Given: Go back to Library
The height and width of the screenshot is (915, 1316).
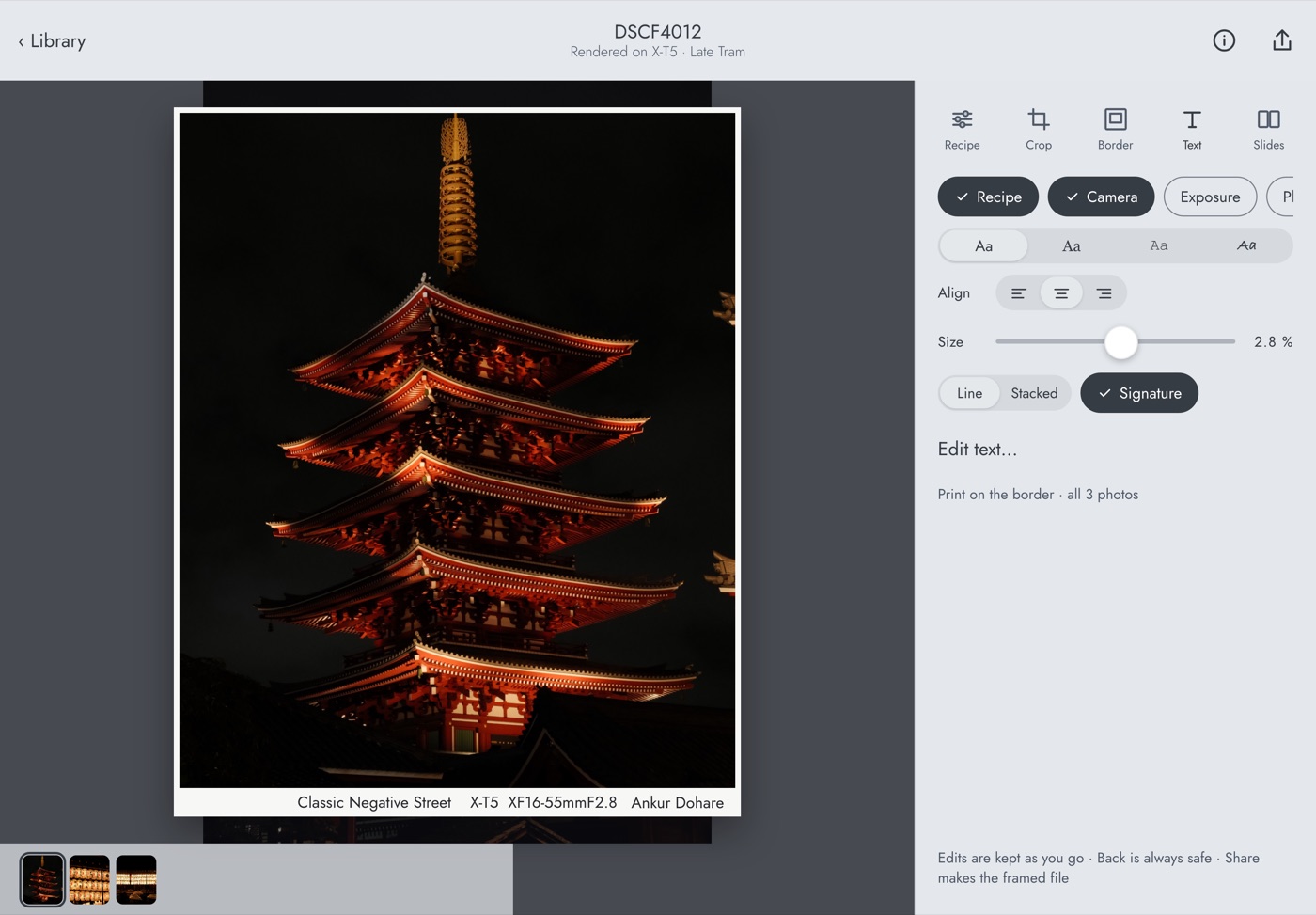Looking at the screenshot, I should pos(52,40).
